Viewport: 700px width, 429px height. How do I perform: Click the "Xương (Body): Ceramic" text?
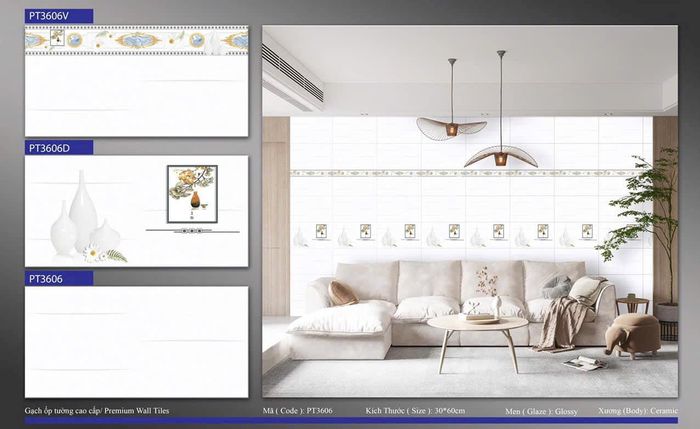[x=638, y=411]
